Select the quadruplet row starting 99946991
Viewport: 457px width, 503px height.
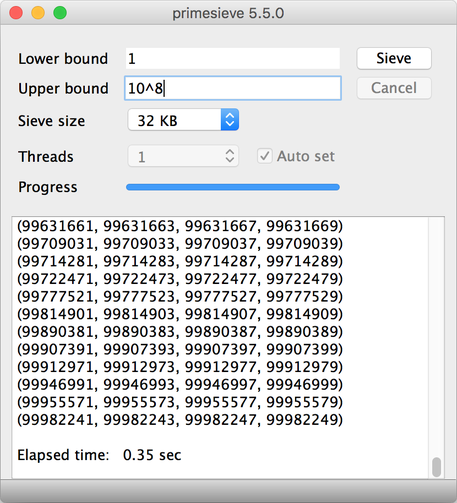[x=180, y=385]
